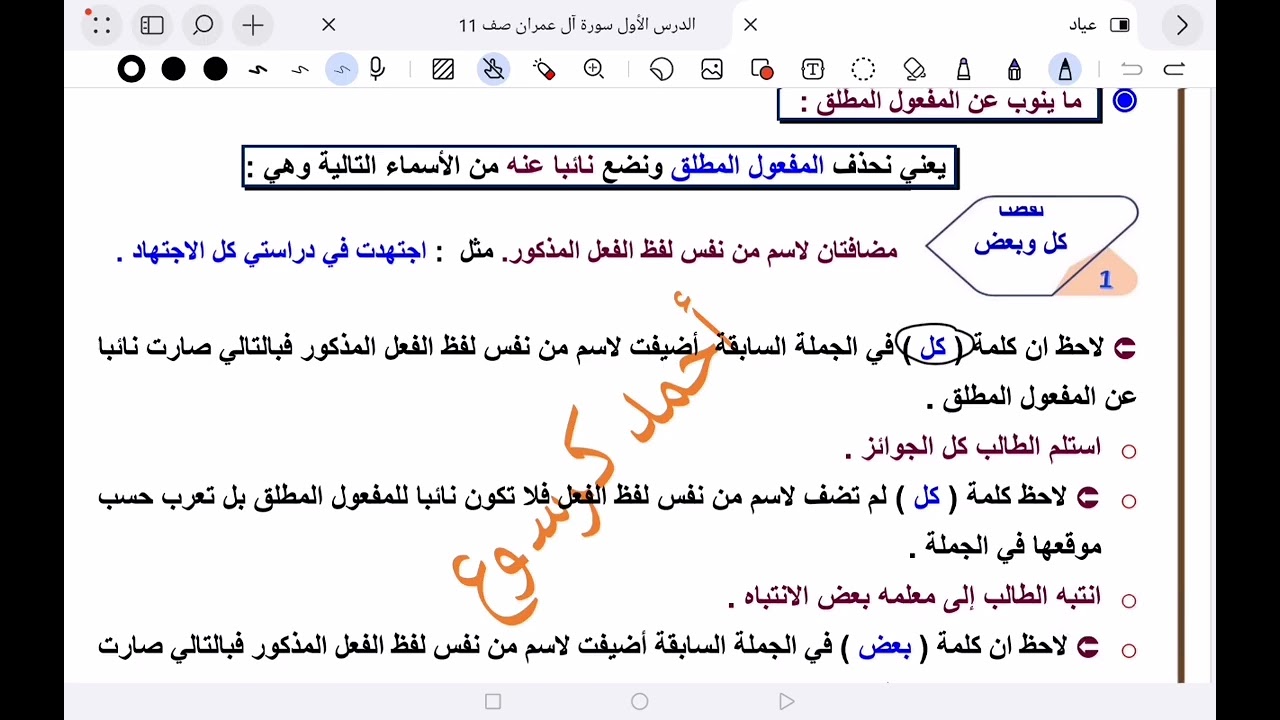Tap the Android recent apps square
This screenshot has height=720, width=1280.
pos(492,702)
